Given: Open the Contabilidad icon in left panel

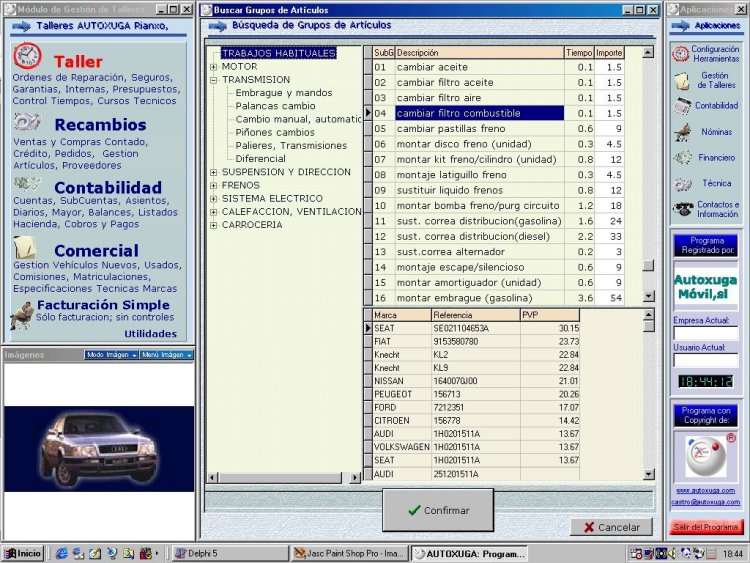Looking at the screenshot, I should 26,184.
